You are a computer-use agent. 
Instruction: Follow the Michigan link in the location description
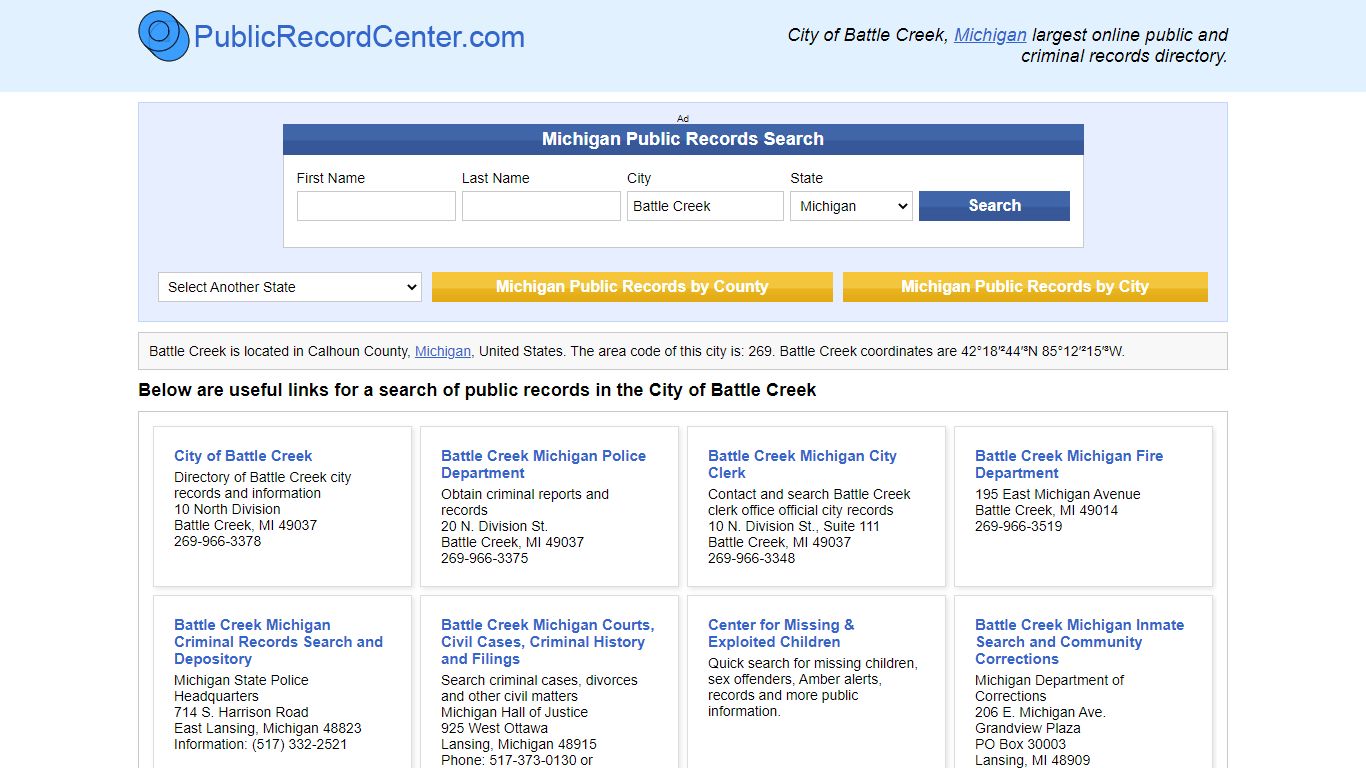click(x=443, y=351)
